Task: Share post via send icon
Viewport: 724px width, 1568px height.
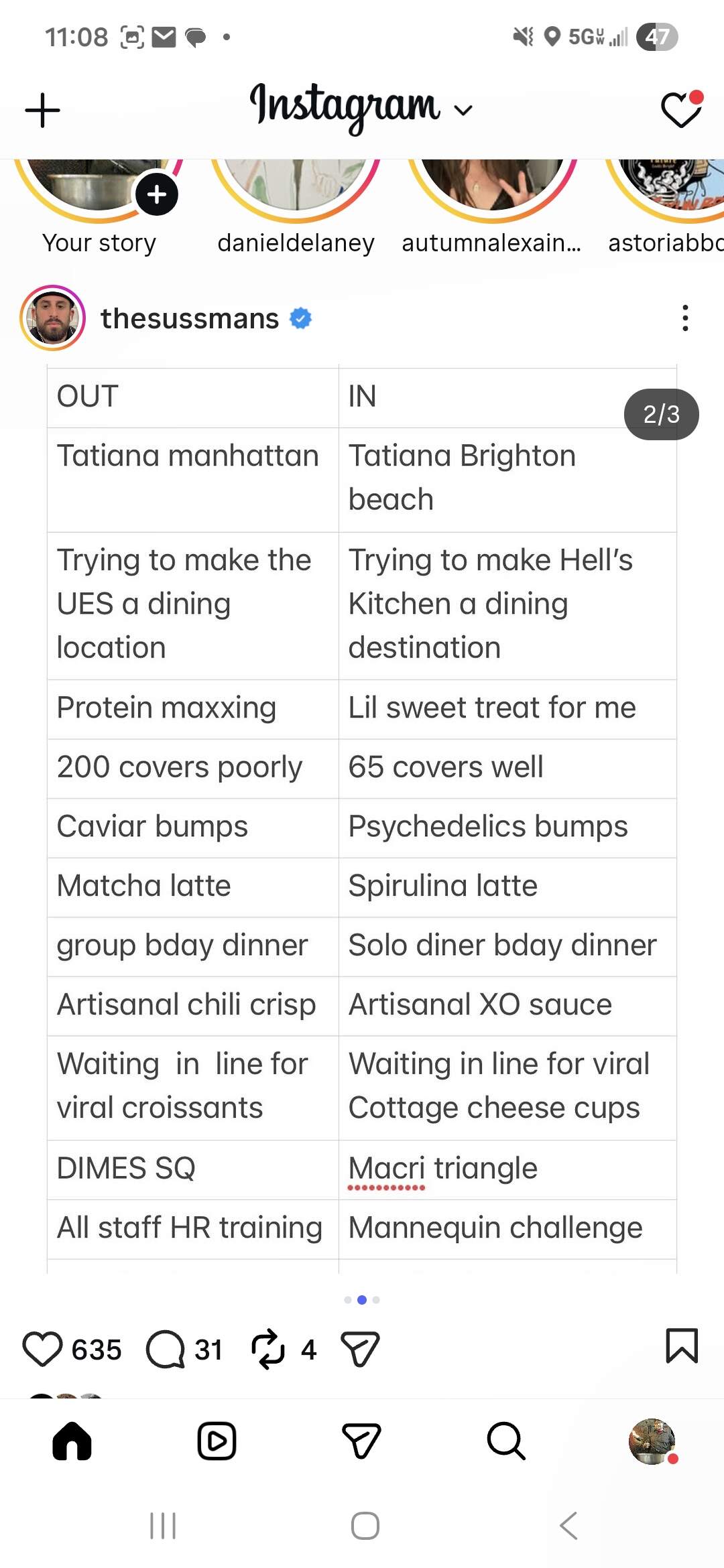Action: pos(360,1349)
